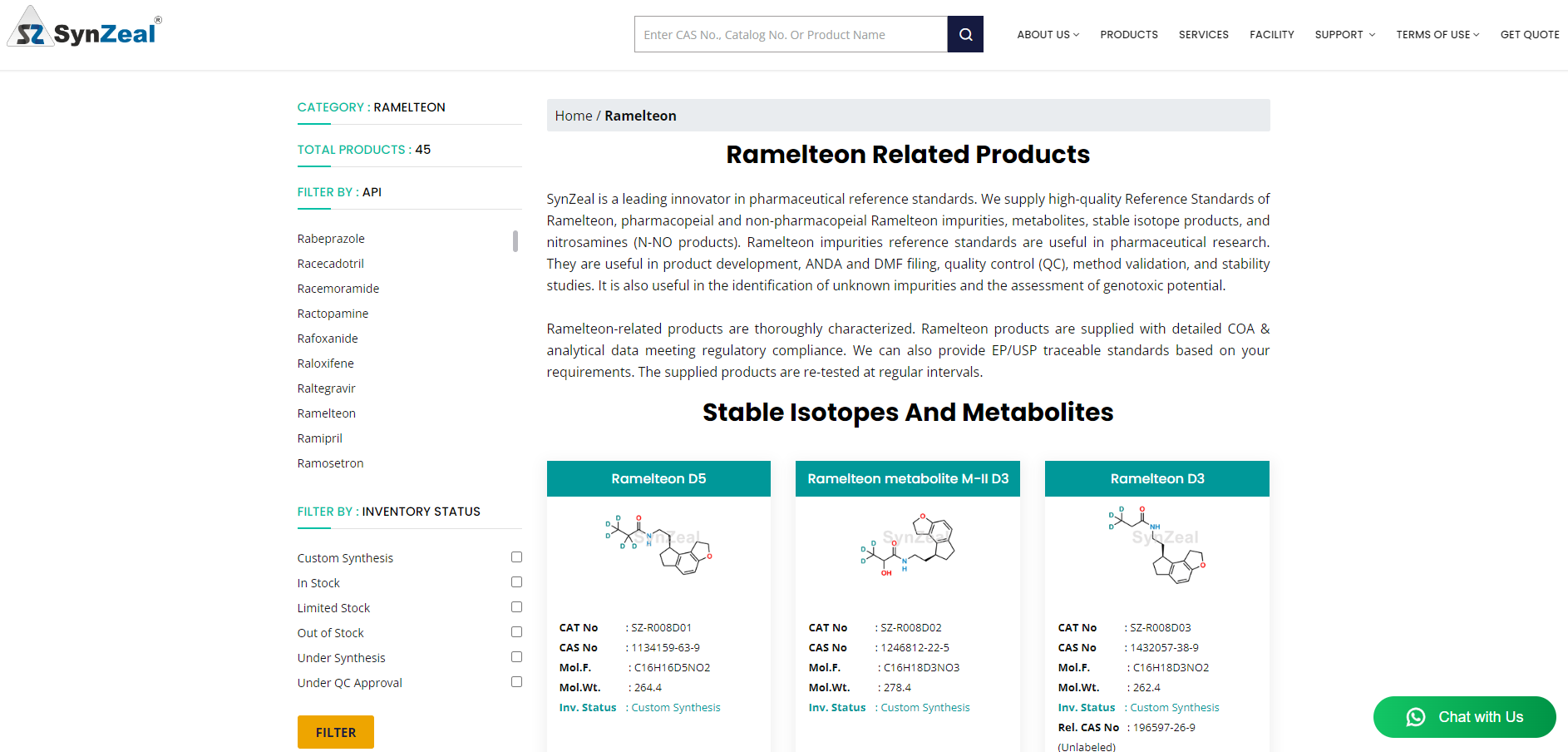Check the Under Synthesis checkbox
This screenshot has height=752, width=1568.
coord(516,657)
